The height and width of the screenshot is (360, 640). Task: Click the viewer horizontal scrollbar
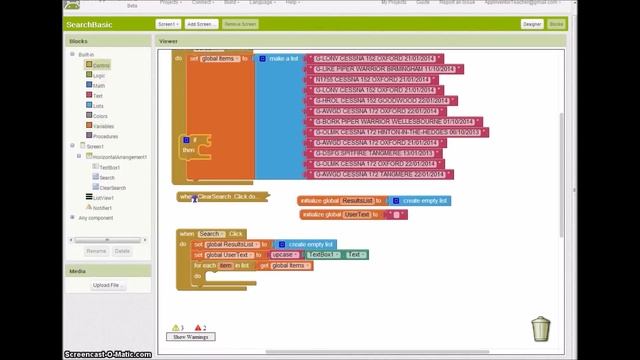(378, 351)
